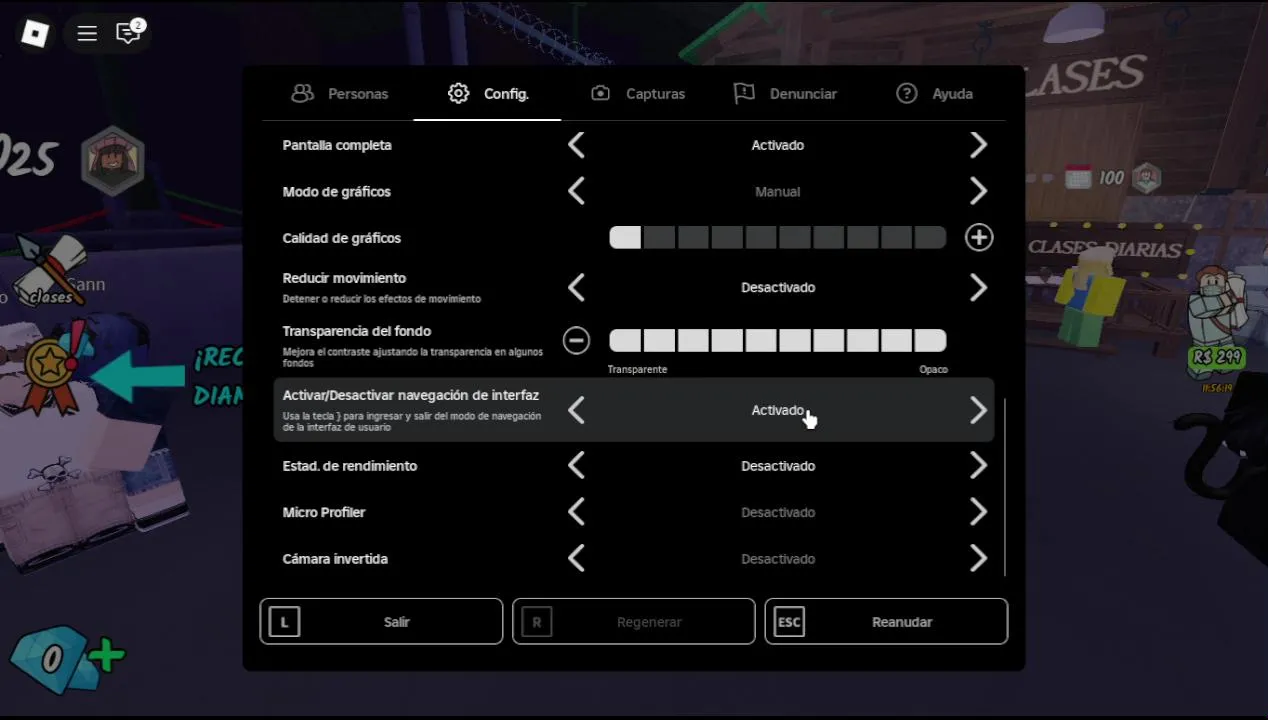Click Desactivado value of Estad. de rendimiento
1268x720 pixels.
pos(777,466)
